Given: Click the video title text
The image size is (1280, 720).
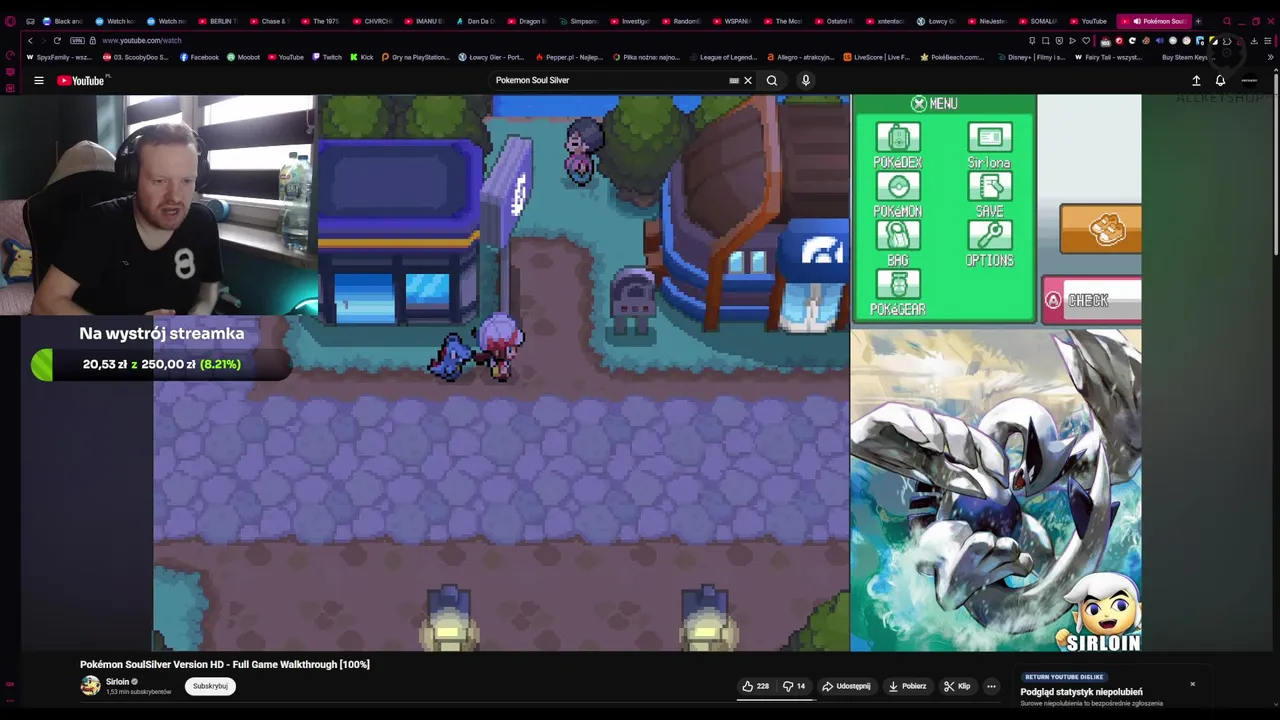Looking at the screenshot, I should coord(225,665).
